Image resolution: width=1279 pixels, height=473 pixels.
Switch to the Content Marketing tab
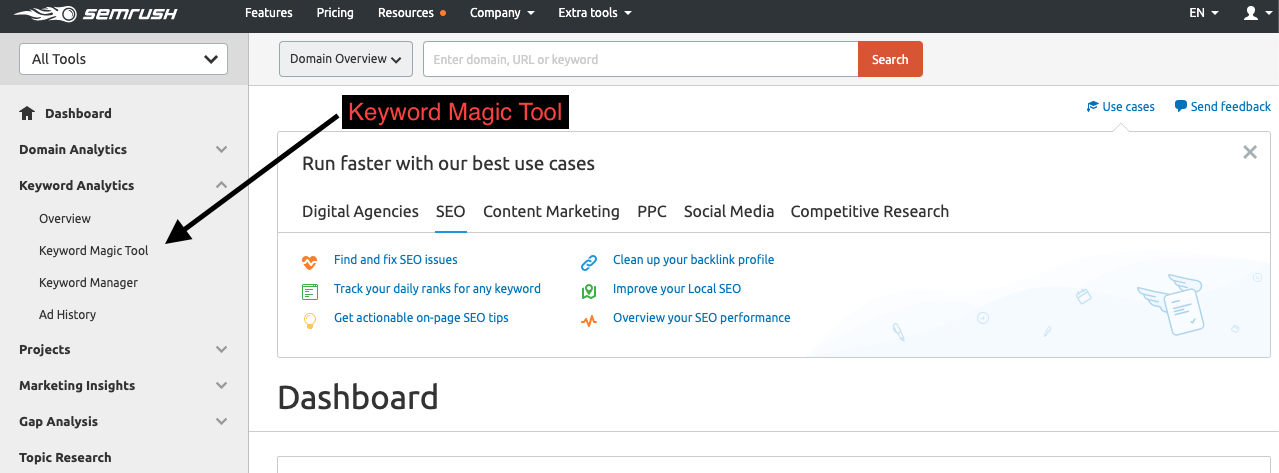[551, 211]
